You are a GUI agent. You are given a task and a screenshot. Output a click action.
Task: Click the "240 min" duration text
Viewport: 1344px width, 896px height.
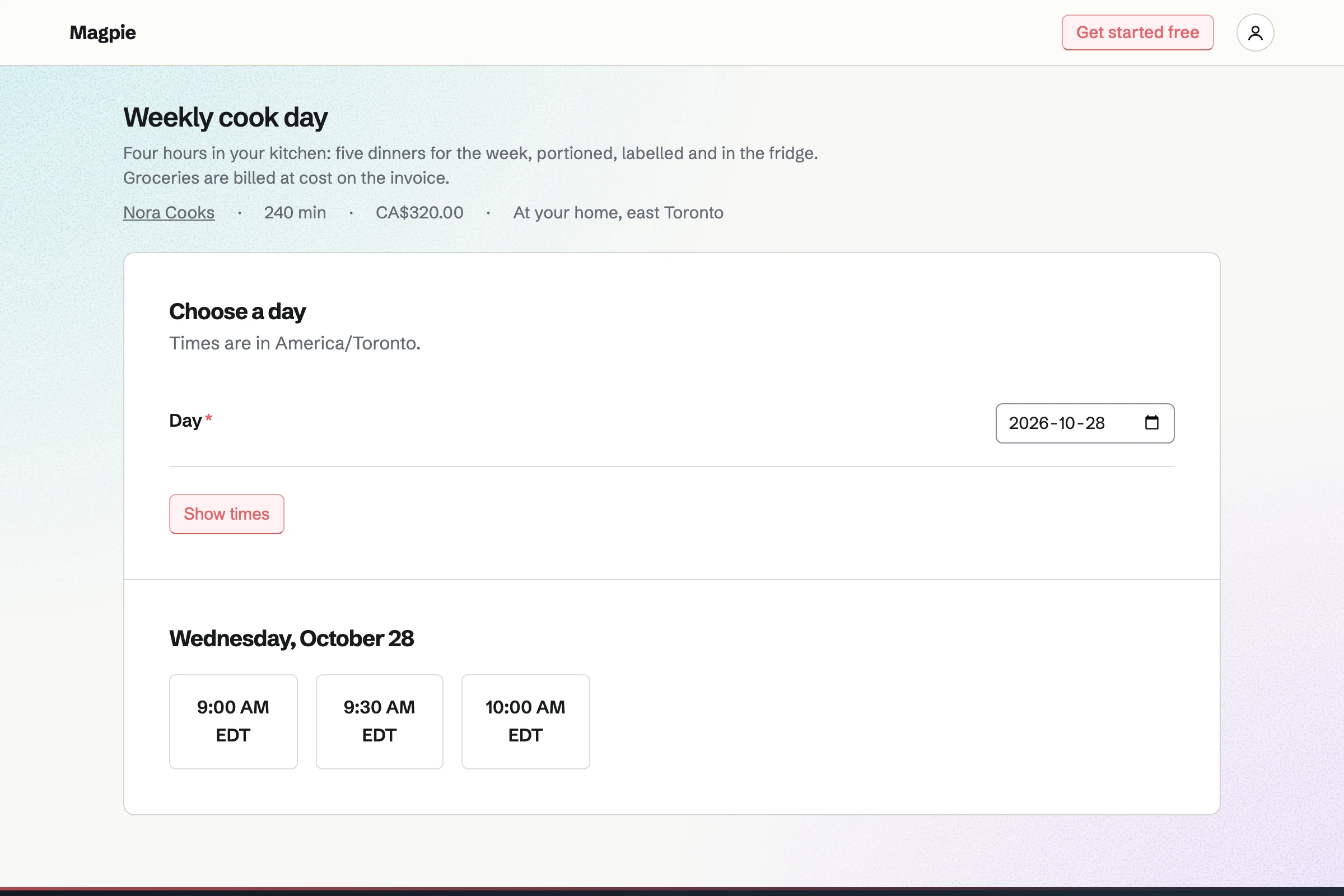[295, 213]
